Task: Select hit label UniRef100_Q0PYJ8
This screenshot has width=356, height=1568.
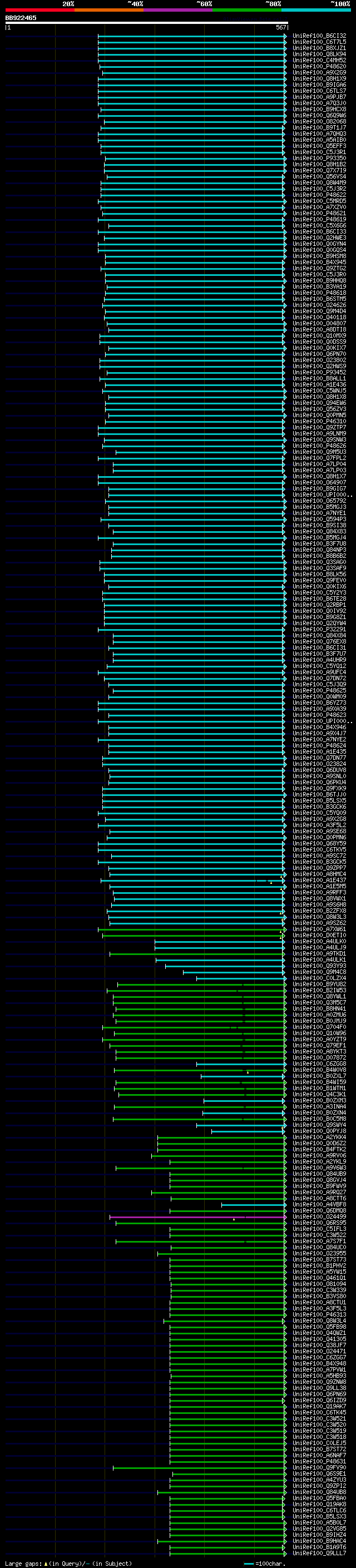Action: point(319,1131)
